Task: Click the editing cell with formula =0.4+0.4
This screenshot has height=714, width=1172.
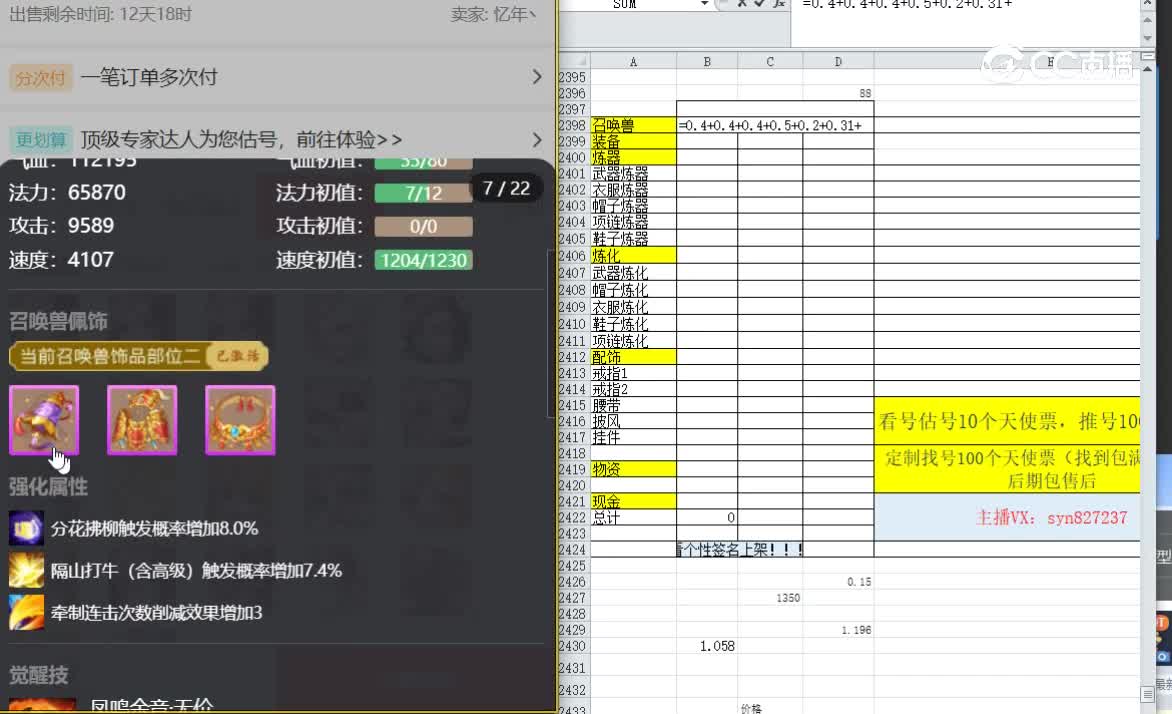Action: point(775,126)
